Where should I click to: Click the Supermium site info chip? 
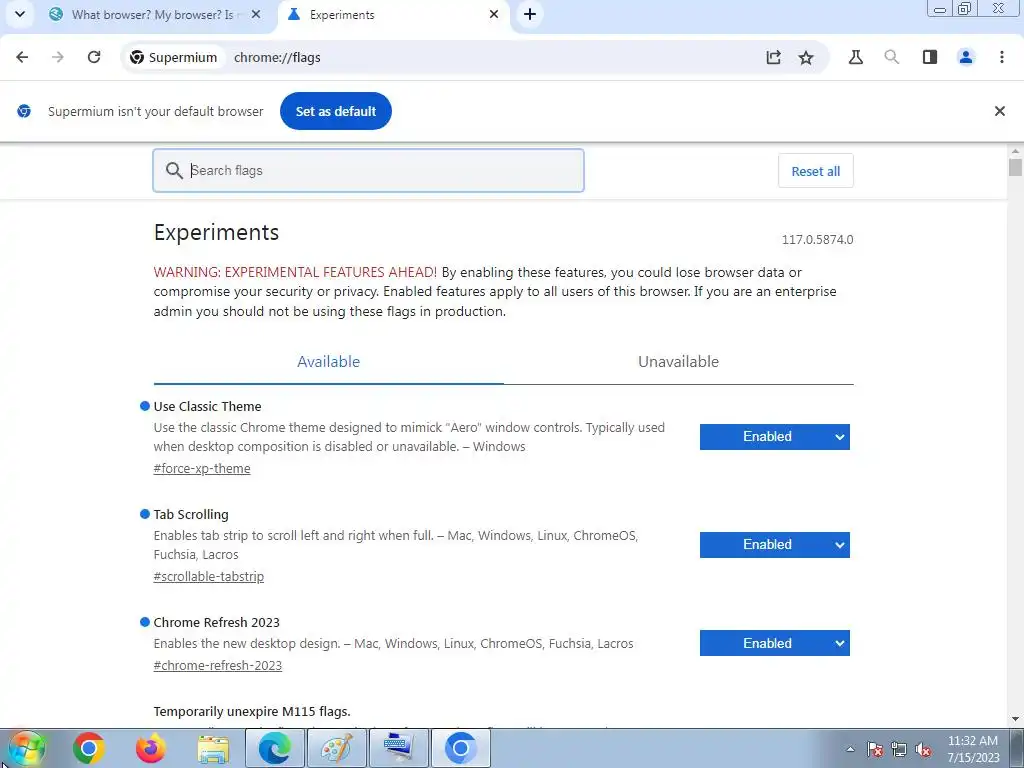click(174, 57)
